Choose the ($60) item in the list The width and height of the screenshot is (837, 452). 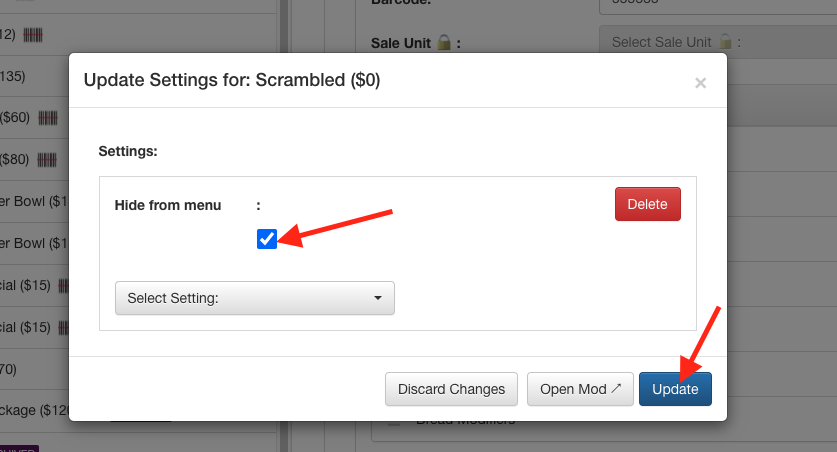click(15, 118)
